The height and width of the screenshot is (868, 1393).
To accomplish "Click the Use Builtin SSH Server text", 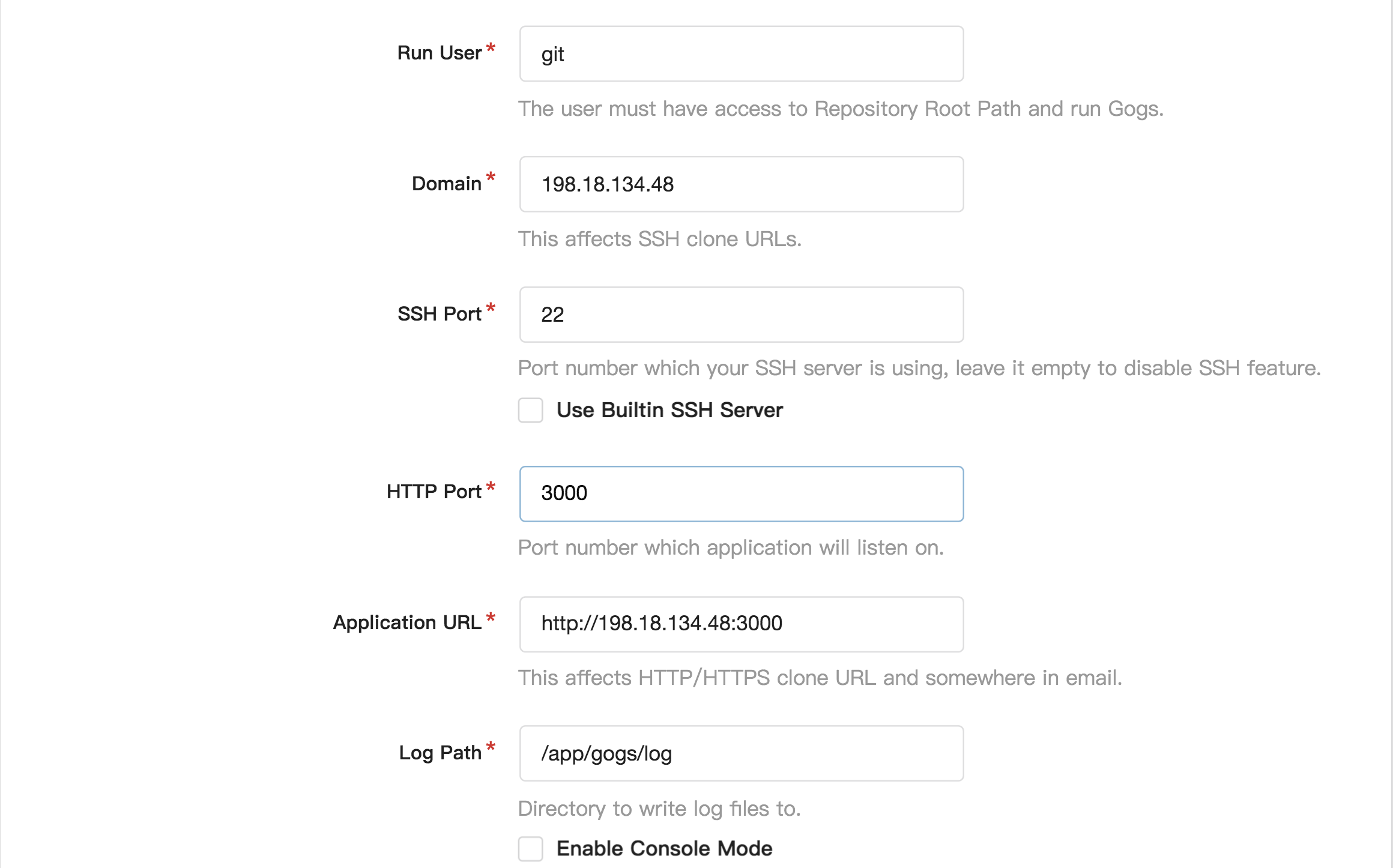I will point(669,410).
